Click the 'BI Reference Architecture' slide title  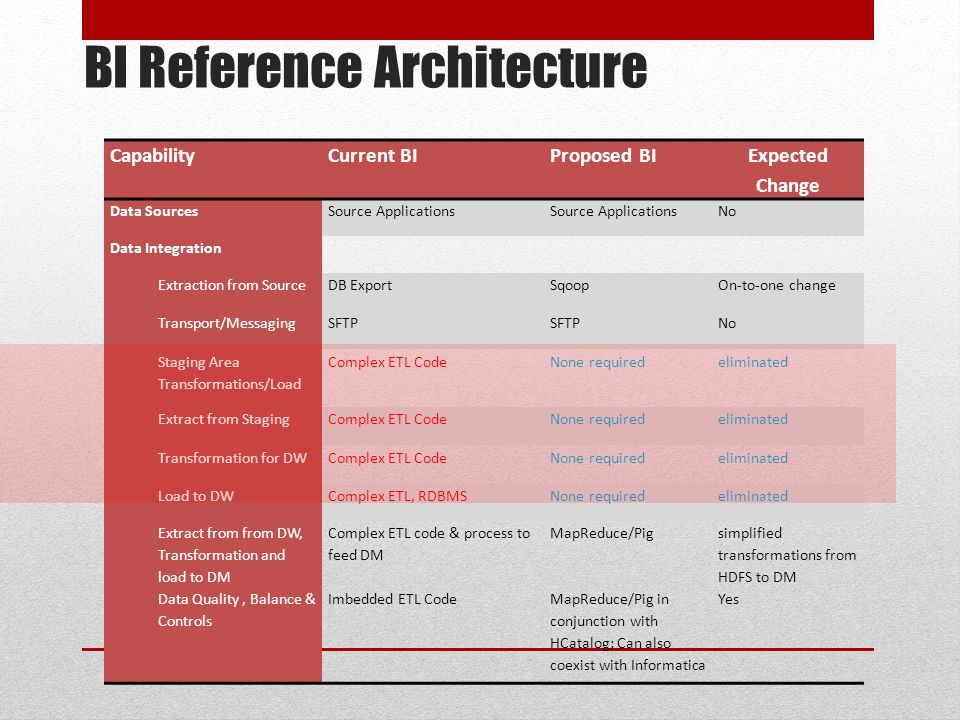point(366,67)
